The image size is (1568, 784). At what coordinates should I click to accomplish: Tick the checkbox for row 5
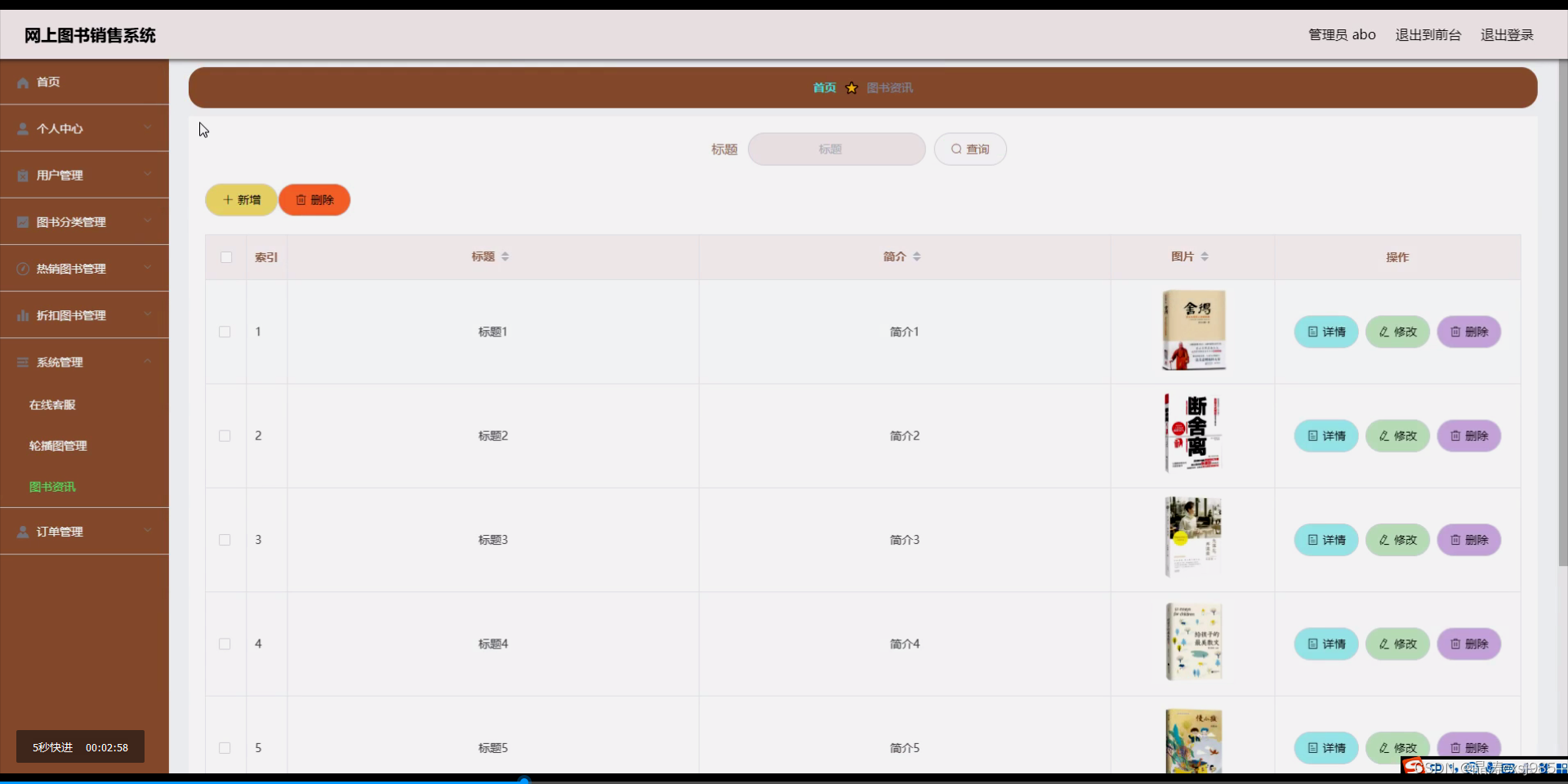coord(225,748)
